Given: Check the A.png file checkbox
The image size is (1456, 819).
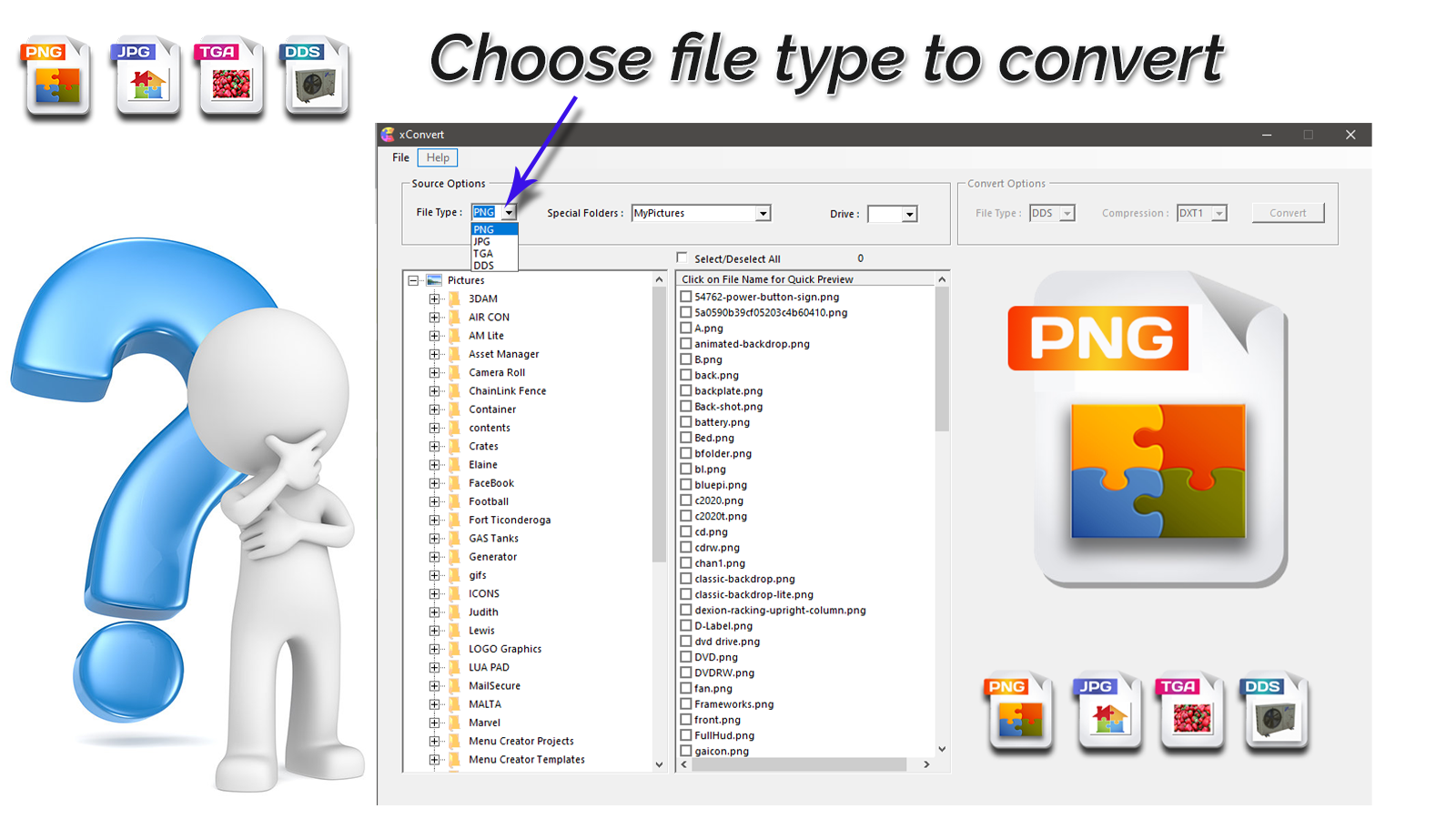Looking at the screenshot, I should [x=686, y=328].
